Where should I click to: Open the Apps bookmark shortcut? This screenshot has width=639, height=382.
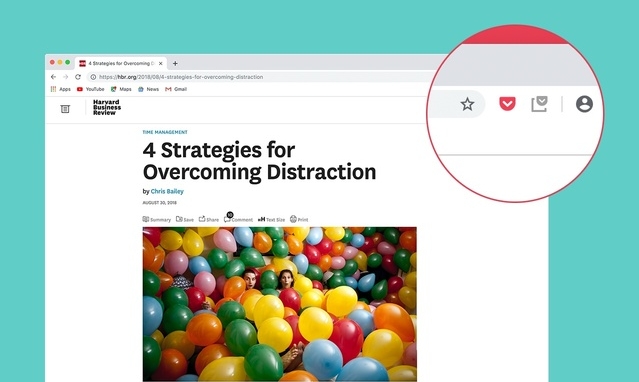(61, 89)
